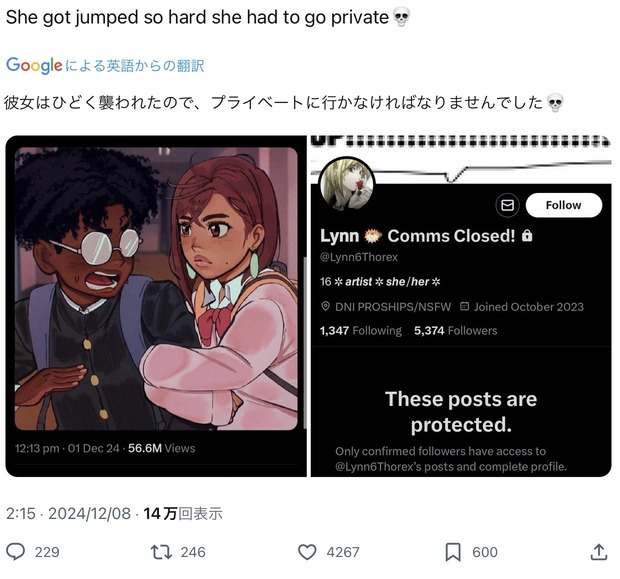Click the location pin icon by DNI PROSHIPS

click(x=325, y=306)
